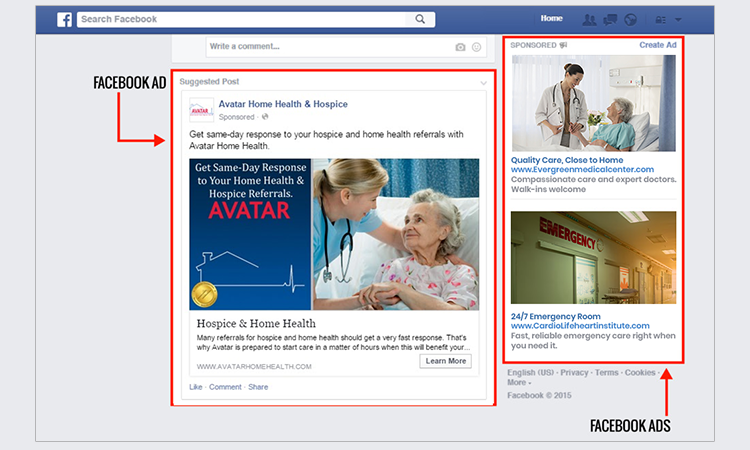
Task: Open the Cookies footer link
Action: (x=640, y=373)
